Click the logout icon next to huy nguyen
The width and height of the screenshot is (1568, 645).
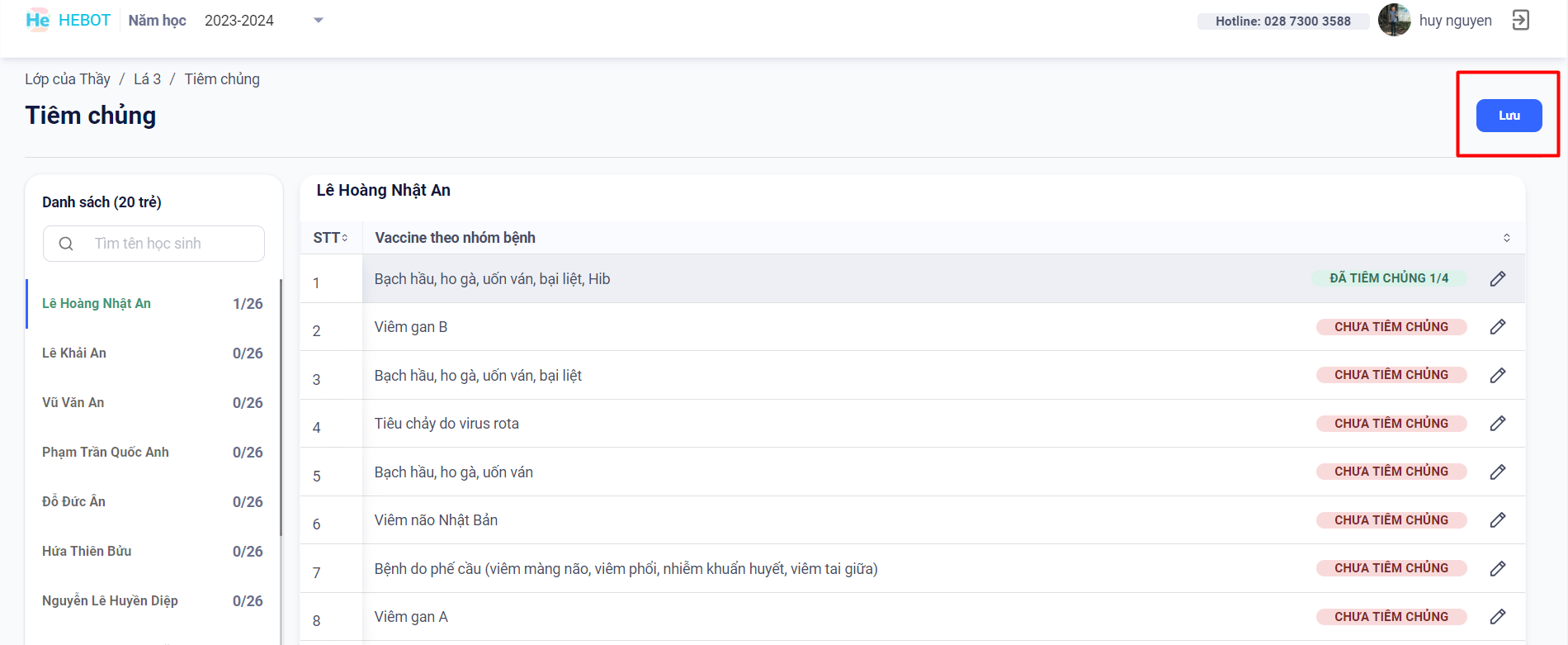(1520, 21)
